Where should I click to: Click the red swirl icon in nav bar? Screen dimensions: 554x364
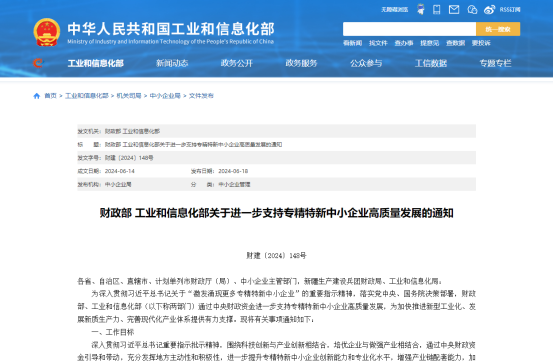(38, 63)
